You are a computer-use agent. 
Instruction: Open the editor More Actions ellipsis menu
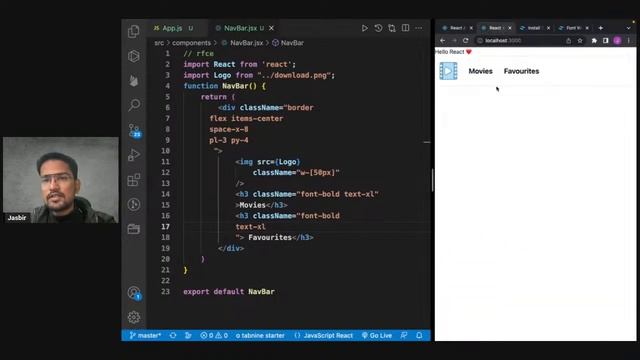pyautogui.click(x=419, y=28)
